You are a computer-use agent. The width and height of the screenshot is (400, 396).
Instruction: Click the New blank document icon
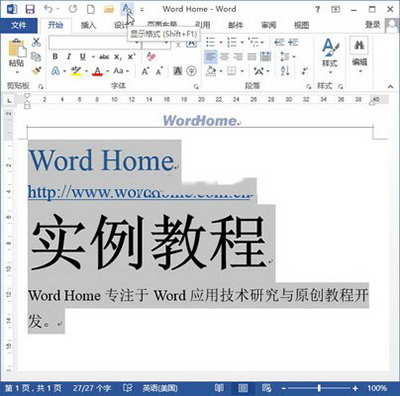pyautogui.click(x=90, y=9)
